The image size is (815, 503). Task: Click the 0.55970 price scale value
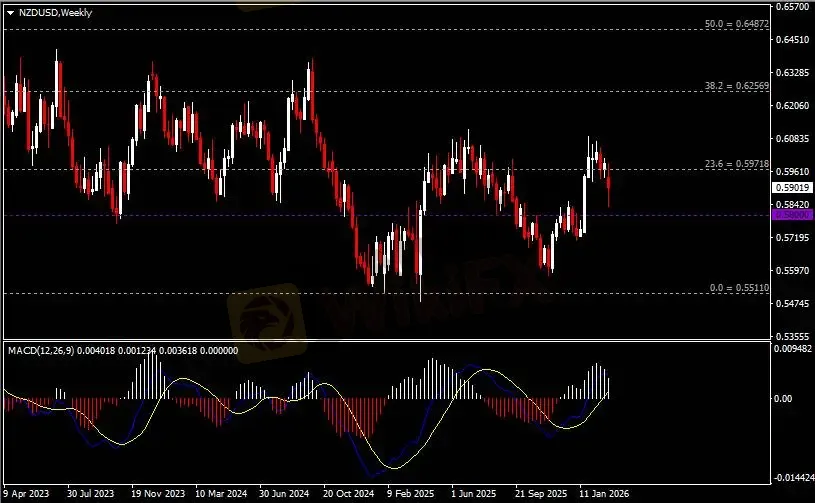click(793, 271)
